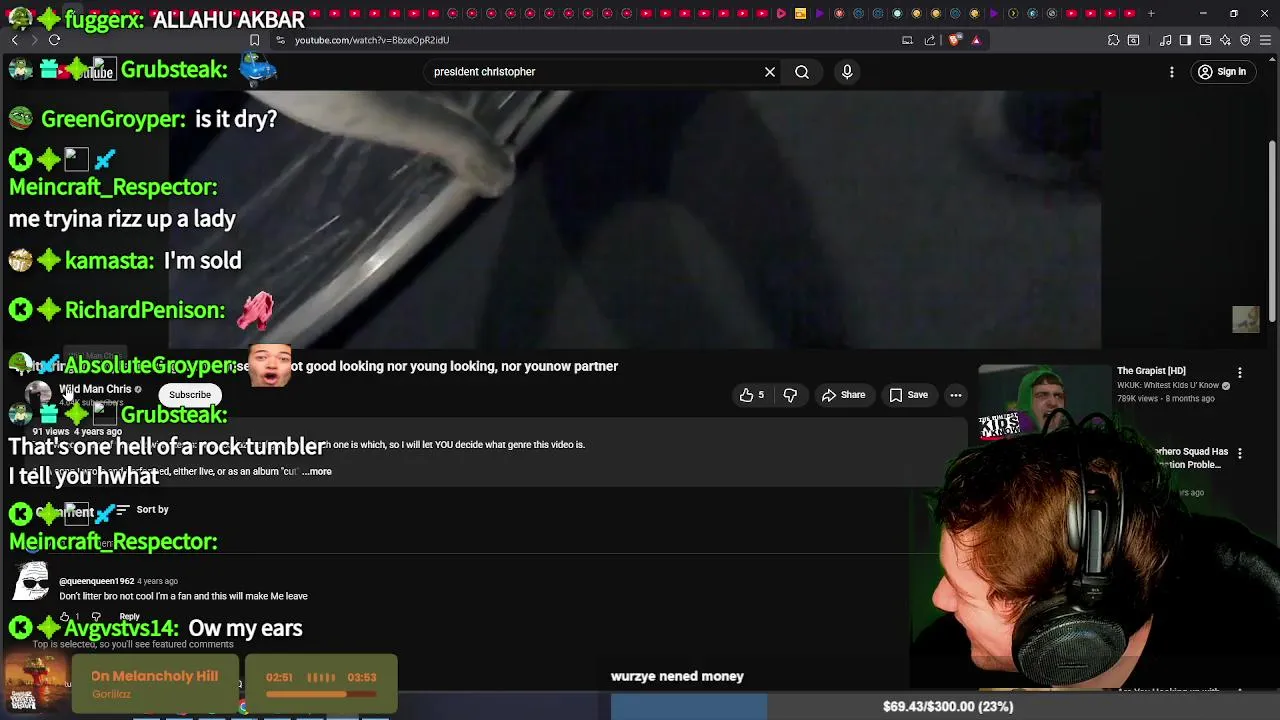Reply to the queenqueen1962 comment

[130, 617]
